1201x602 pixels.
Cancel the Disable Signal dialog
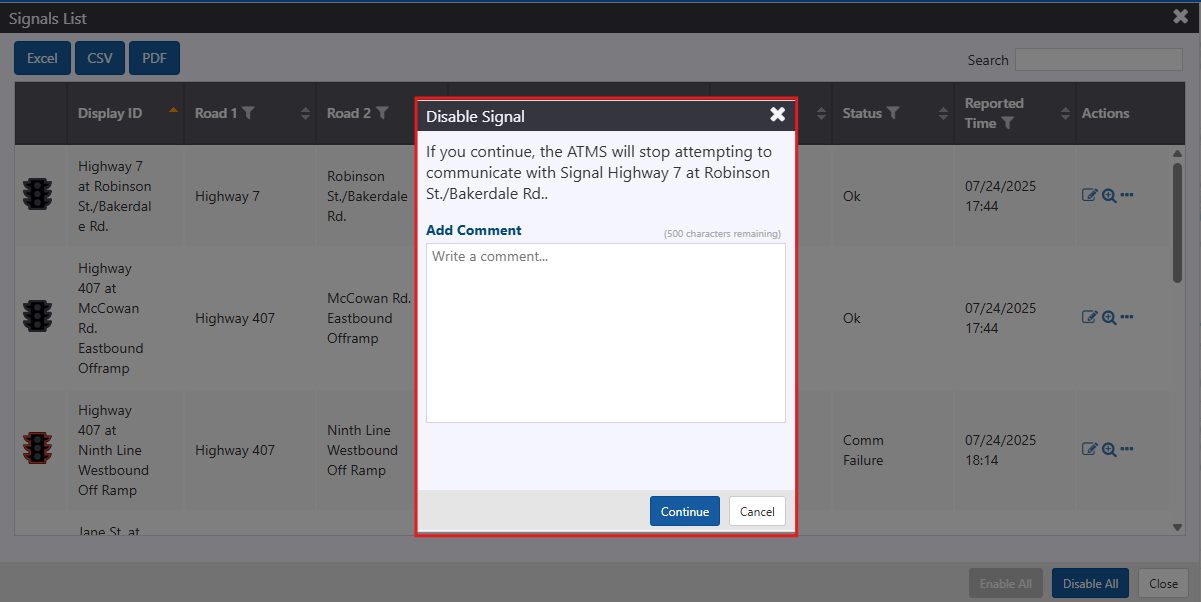[x=757, y=511]
